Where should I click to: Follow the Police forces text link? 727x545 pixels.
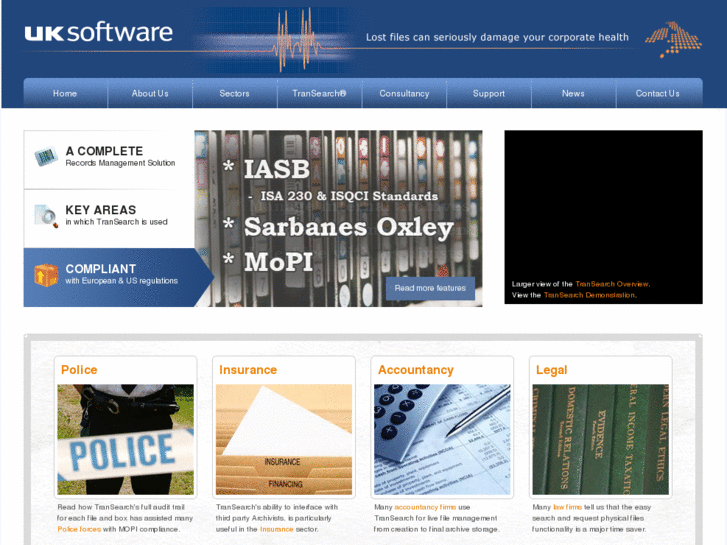(x=79, y=529)
